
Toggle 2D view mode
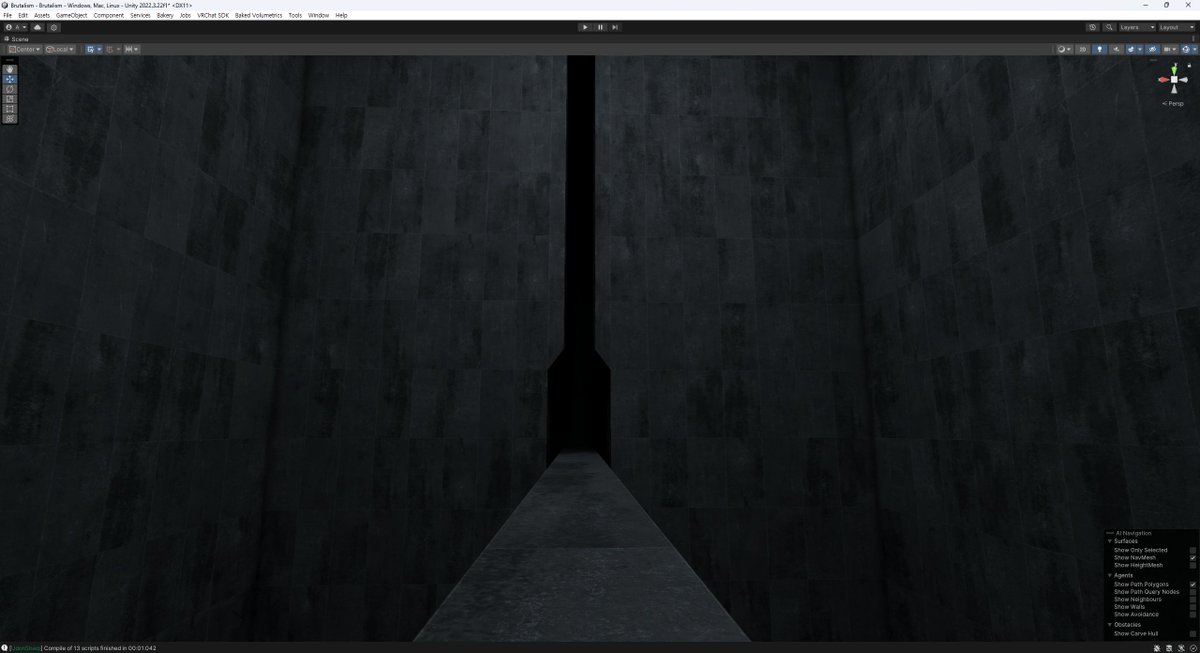click(x=1083, y=49)
